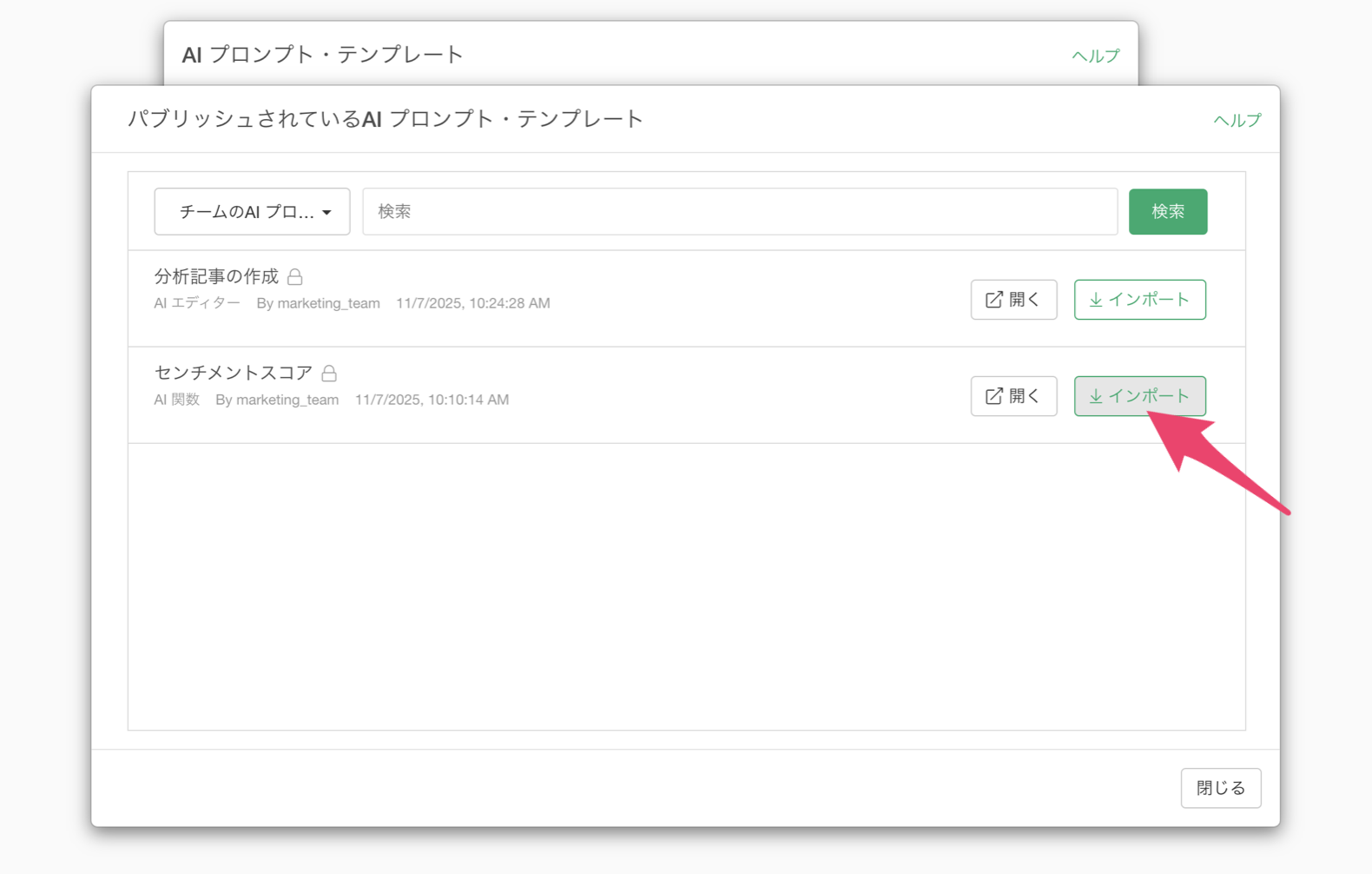Image resolution: width=1372 pixels, height=874 pixels.
Task: Click lock icon beside センチメントスコア
Action: point(329,373)
